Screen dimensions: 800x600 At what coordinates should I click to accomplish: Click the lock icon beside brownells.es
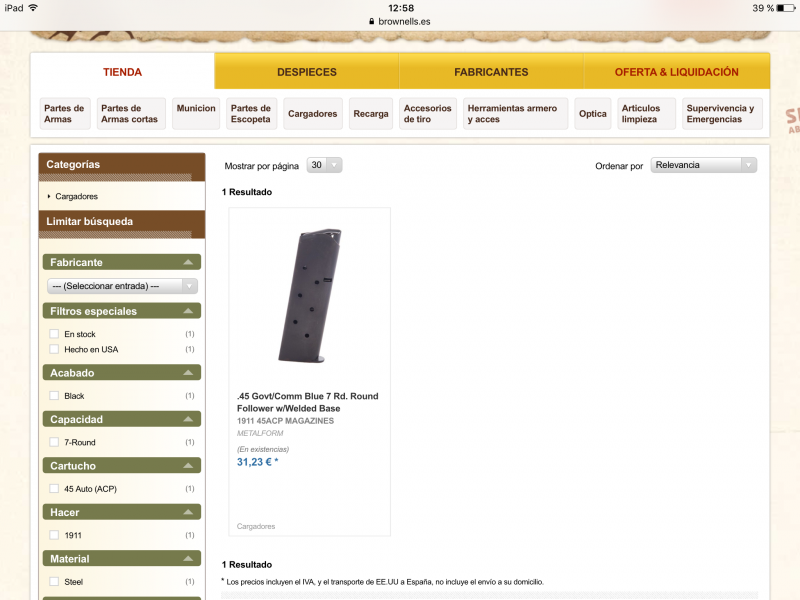[371, 21]
